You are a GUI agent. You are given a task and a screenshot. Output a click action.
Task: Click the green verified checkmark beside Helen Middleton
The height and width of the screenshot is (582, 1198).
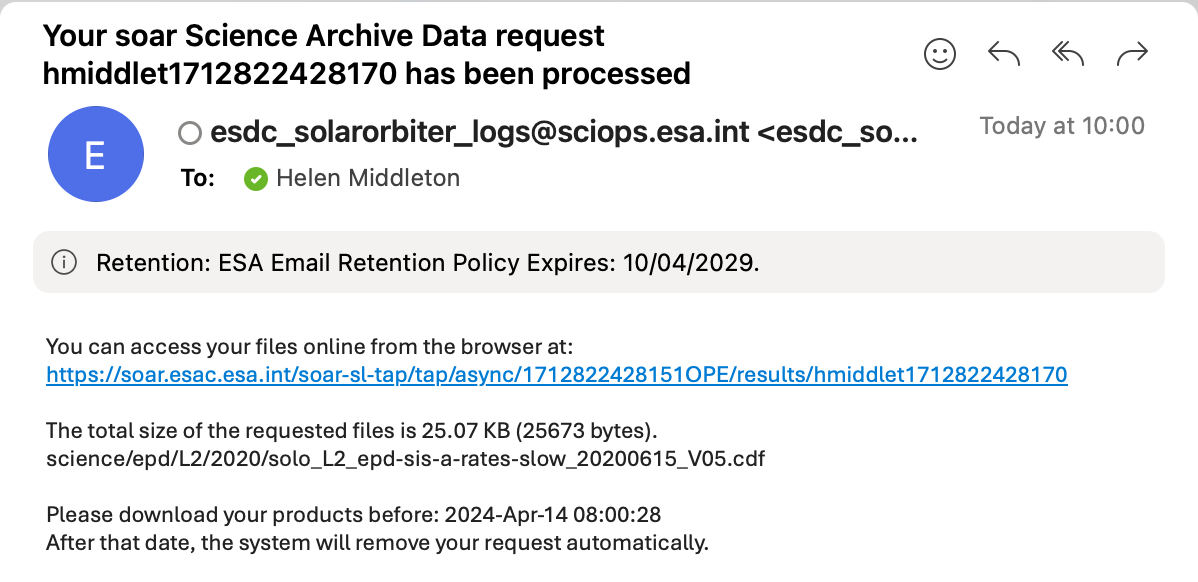(x=256, y=179)
